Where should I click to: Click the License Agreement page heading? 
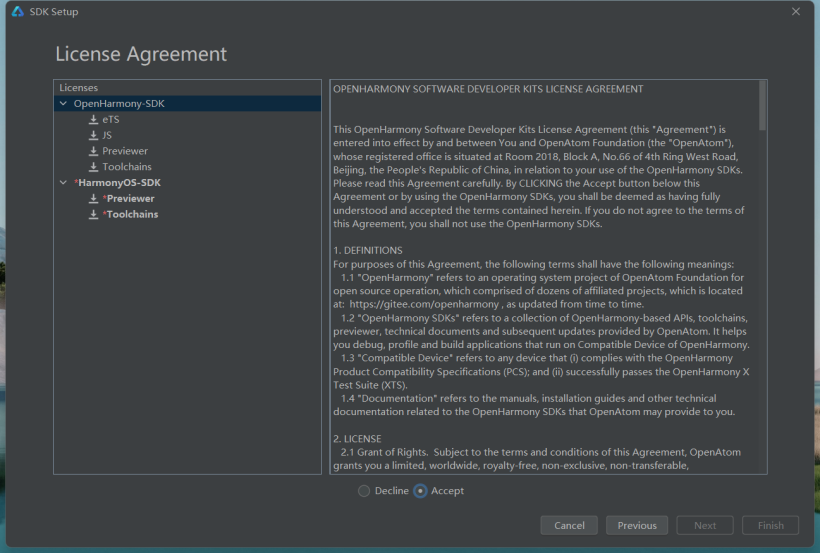[x=141, y=54]
